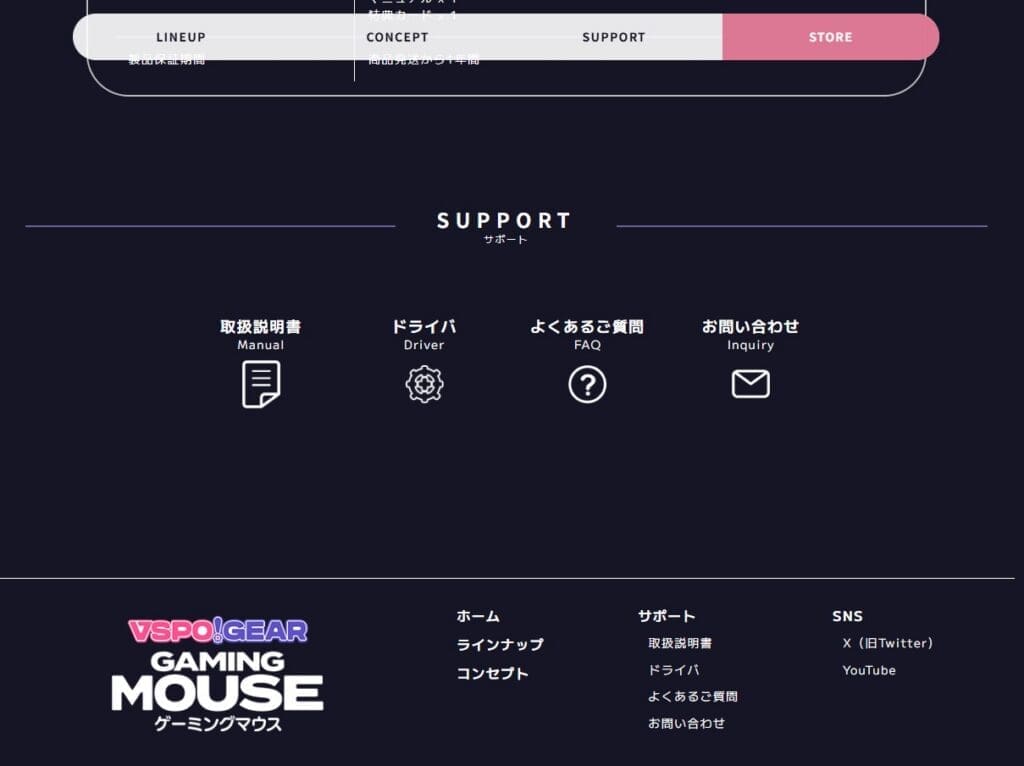The height and width of the screenshot is (766, 1024).
Task: Select お問い合わせ heading above the envelope icon
Action: [x=750, y=326]
